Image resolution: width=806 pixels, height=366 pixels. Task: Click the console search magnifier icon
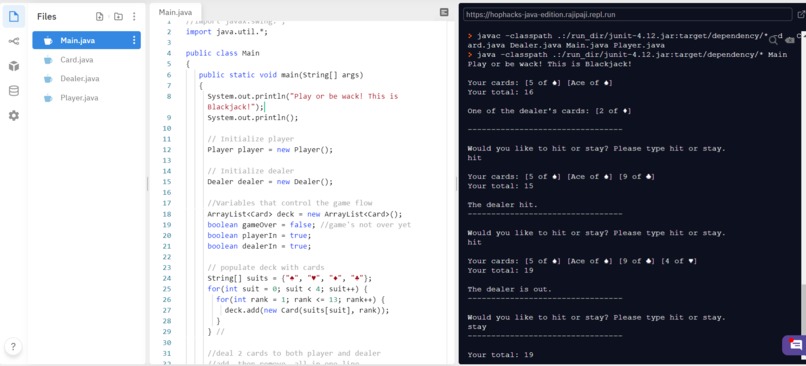tap(773, 40)
